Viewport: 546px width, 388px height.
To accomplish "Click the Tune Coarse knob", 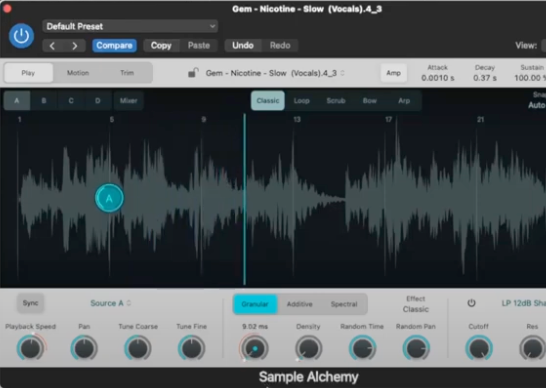I will pos(138,348).
